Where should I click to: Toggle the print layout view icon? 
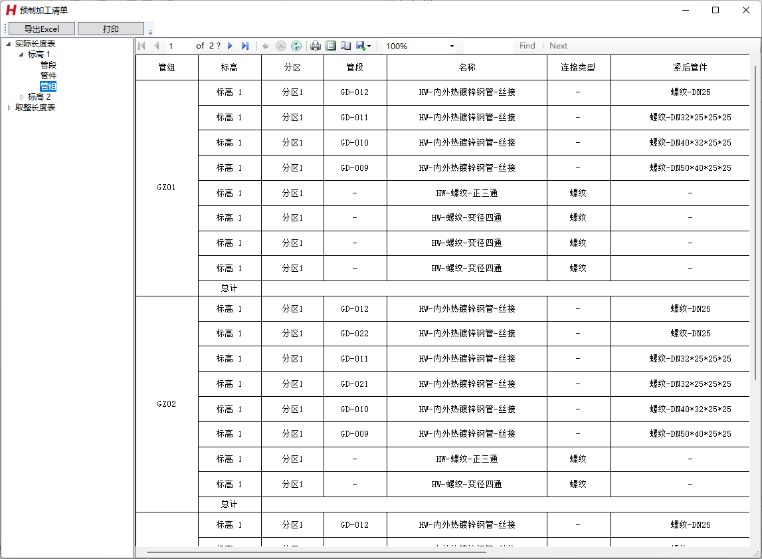(330, 46)
